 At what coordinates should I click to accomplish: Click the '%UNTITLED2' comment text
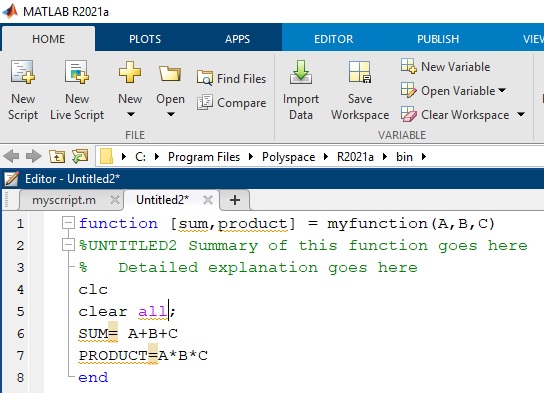pos(128,245)
